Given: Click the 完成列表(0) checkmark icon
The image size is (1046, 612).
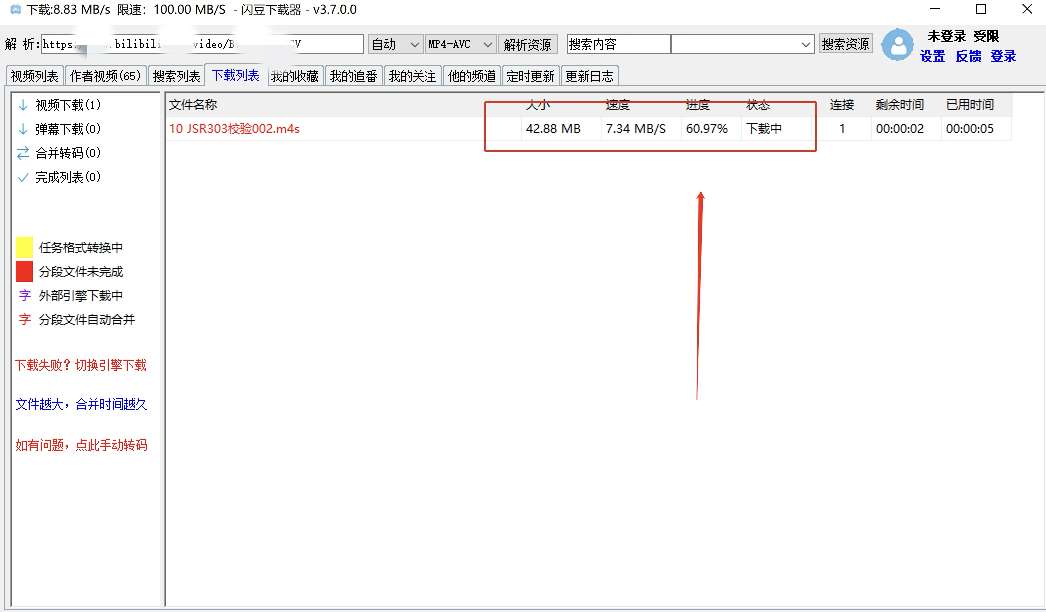Looking at the screenshot, I should (23, 177).
